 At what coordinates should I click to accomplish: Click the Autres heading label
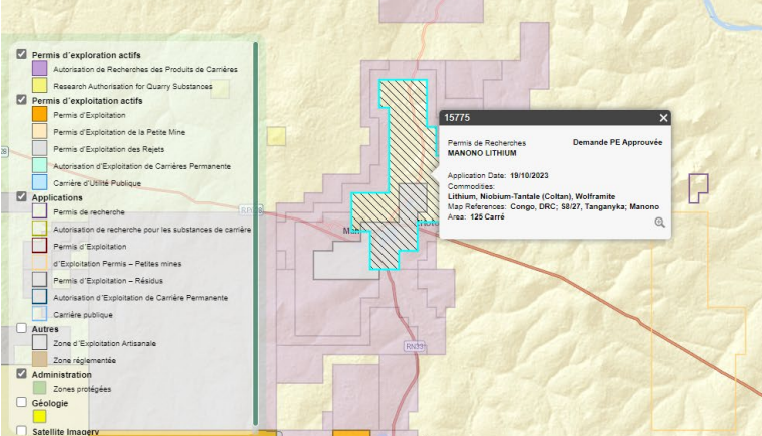pyautogui.click(x=45, y=329)
